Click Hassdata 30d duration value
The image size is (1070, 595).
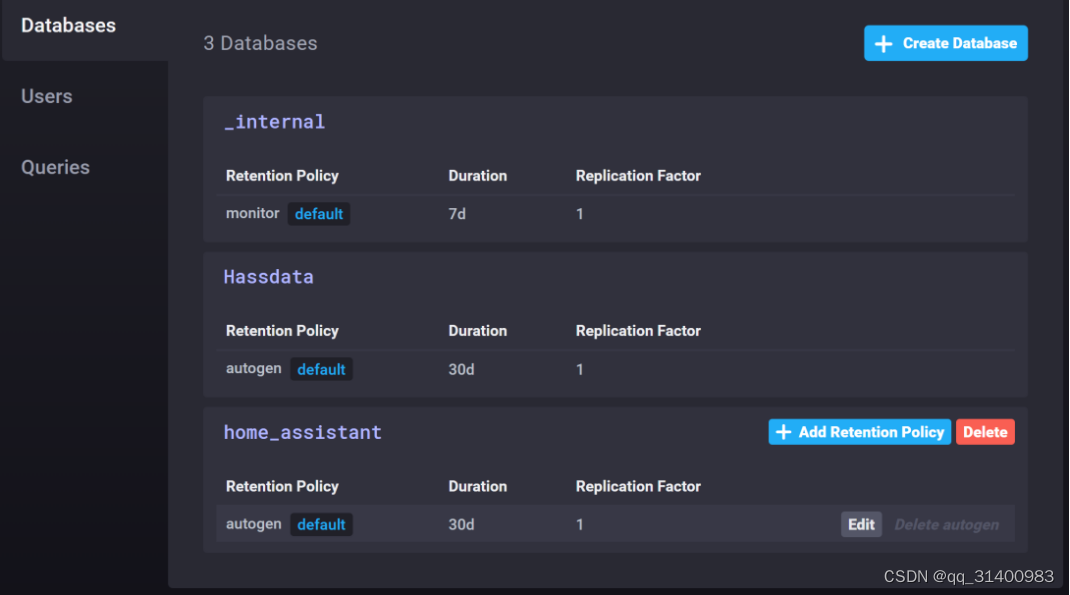tap(461, 369)
